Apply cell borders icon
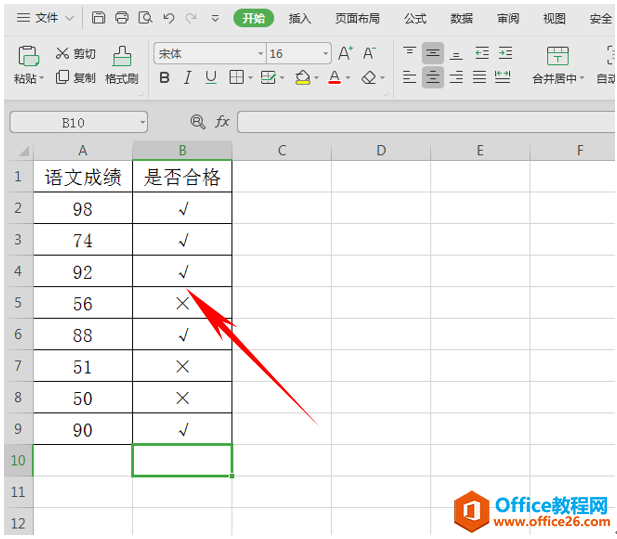Screen dimensions: 617x539 (236, 78)
